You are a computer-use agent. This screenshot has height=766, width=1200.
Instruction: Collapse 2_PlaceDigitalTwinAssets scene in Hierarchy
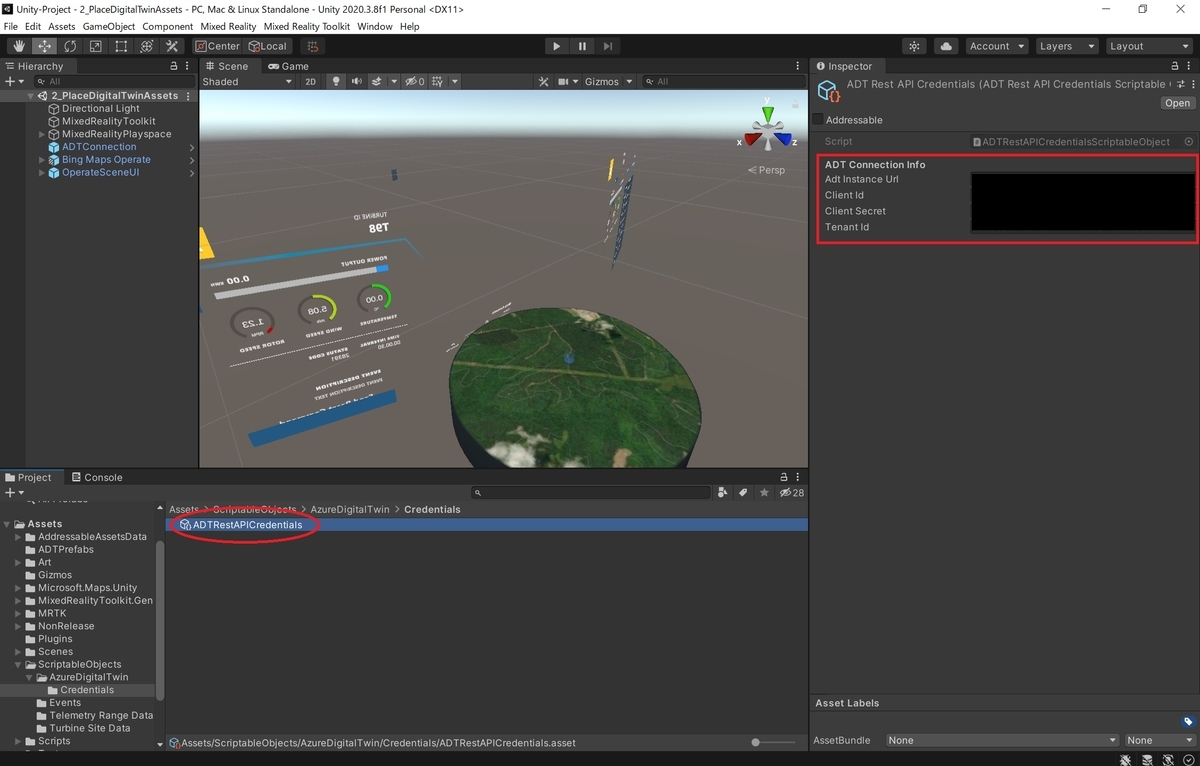pos(31,96)
